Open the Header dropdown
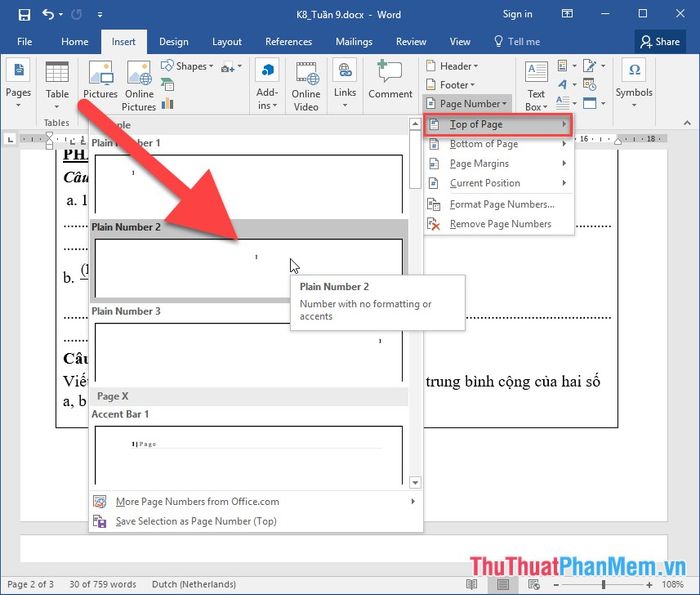The width and height of the screenshot is (700, 595). (x=452, y=66)
